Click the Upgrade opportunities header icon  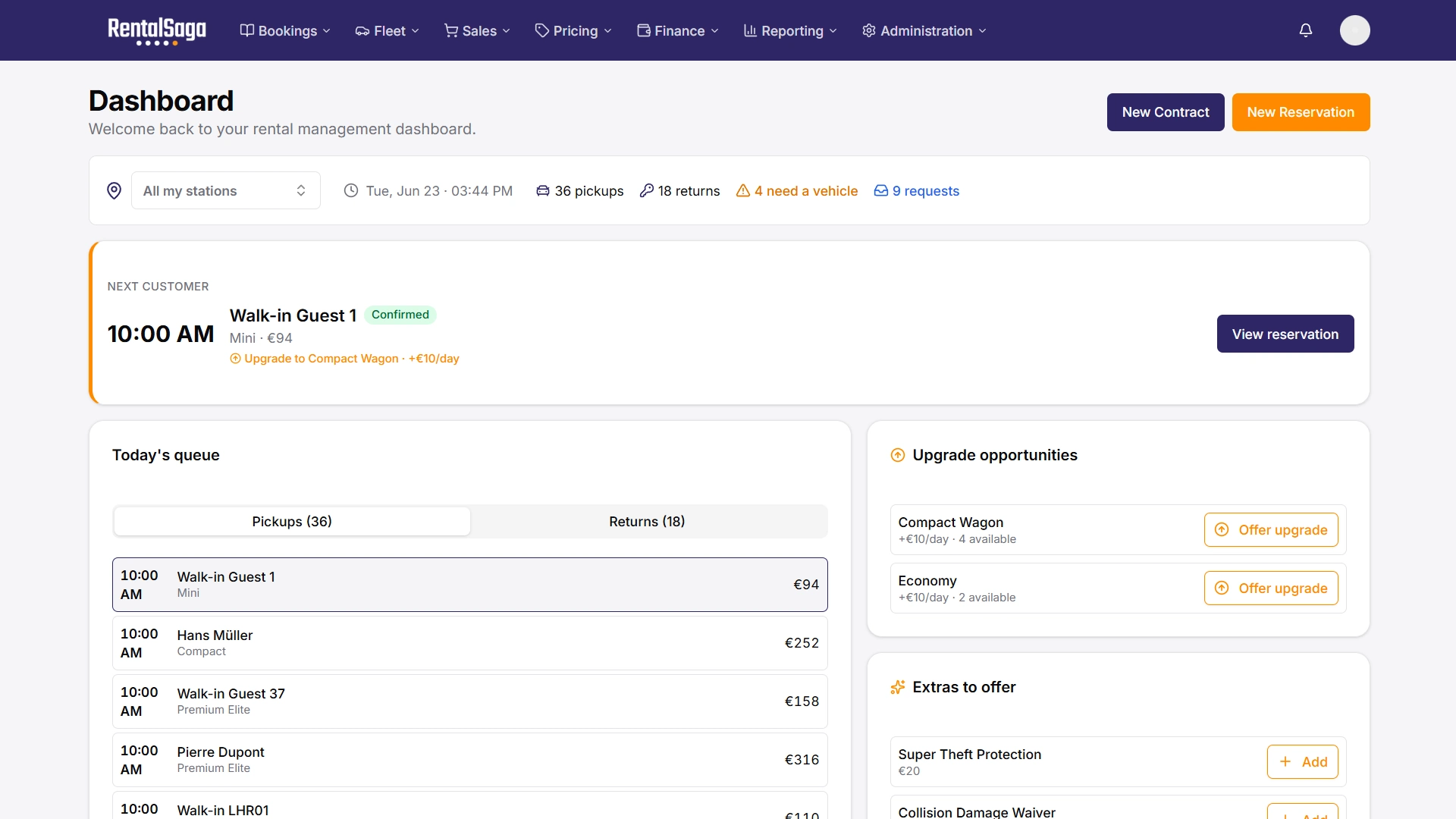(898, 455)
